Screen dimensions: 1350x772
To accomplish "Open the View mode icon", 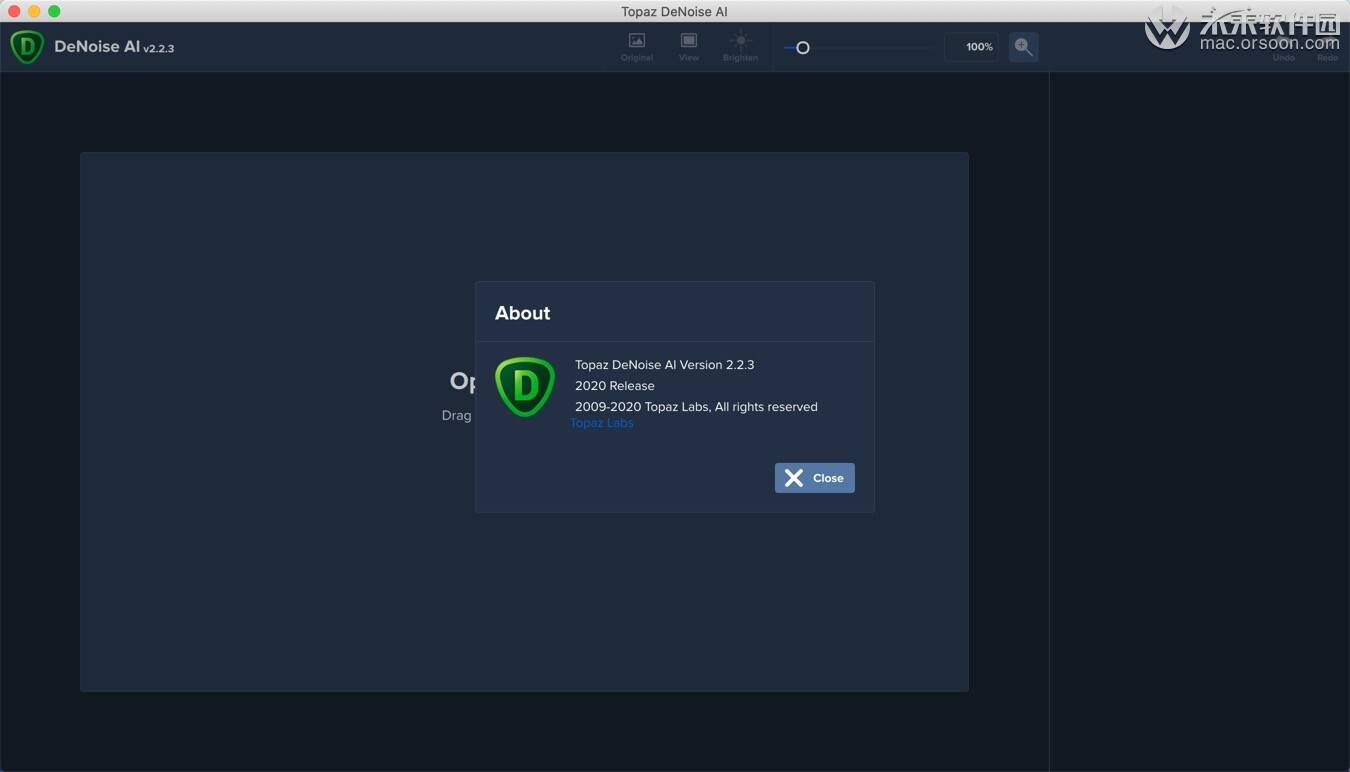I will pos(689,47).
